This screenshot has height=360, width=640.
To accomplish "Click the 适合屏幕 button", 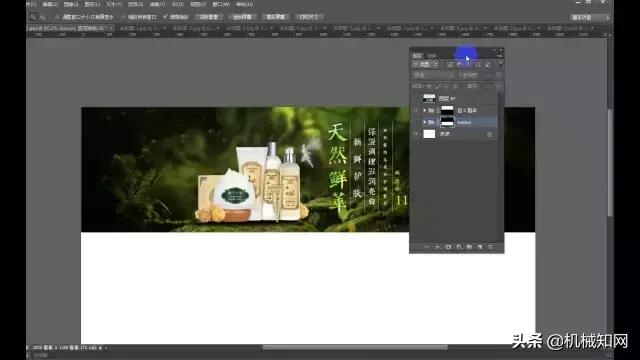I will point(242,17).
